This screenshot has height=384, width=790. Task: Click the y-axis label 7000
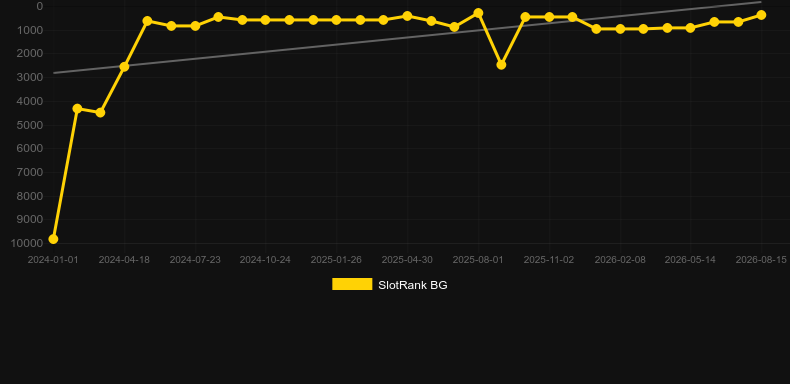(x=30, y=172)
